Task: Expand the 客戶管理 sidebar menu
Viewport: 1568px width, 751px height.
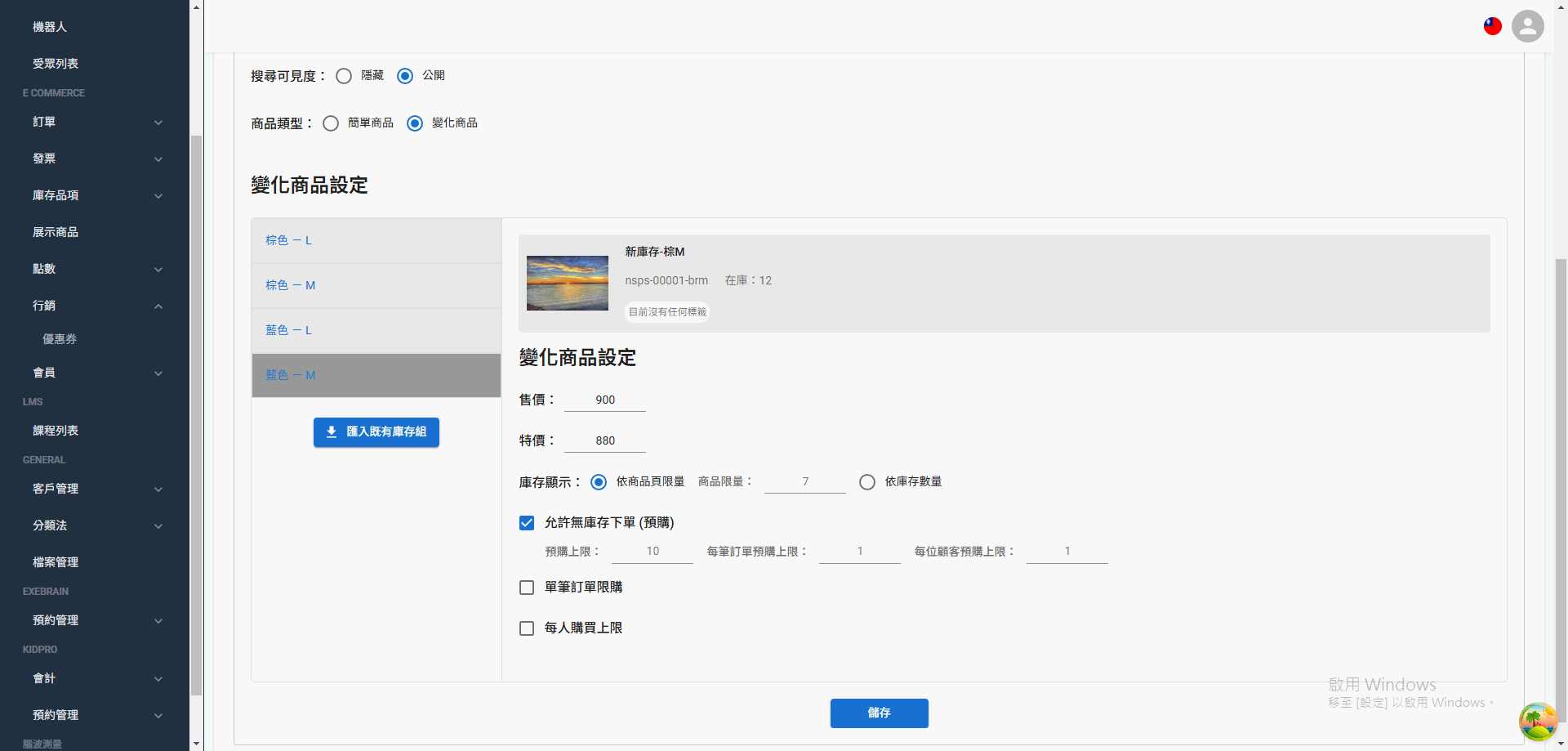Action: click(x=95, y=489)
